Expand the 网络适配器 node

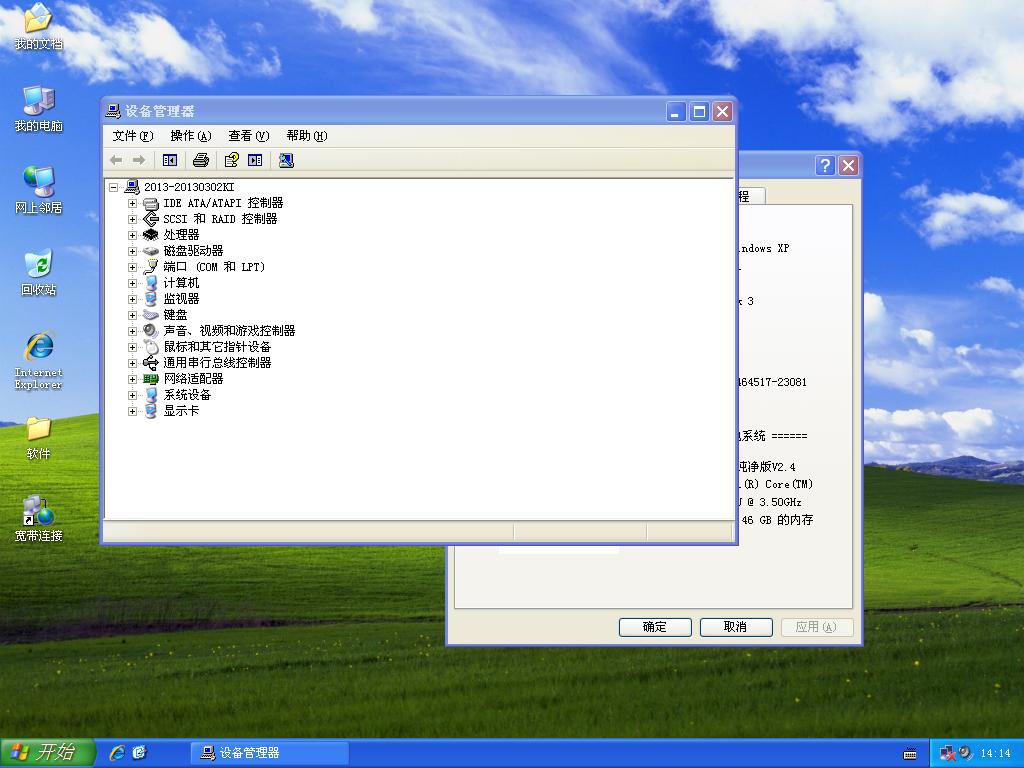point(133,379)
